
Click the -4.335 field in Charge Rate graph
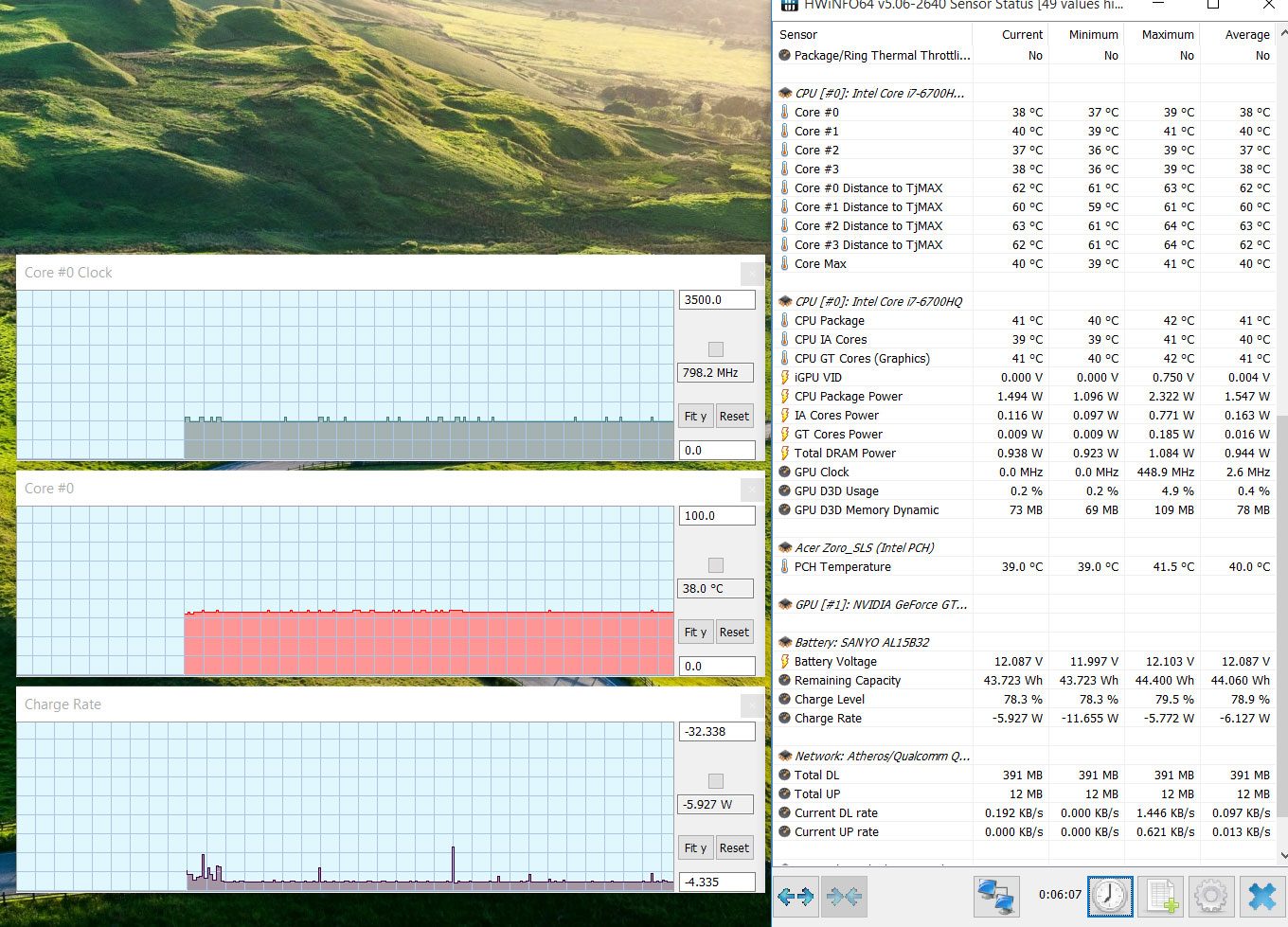(x=717, y=882)
